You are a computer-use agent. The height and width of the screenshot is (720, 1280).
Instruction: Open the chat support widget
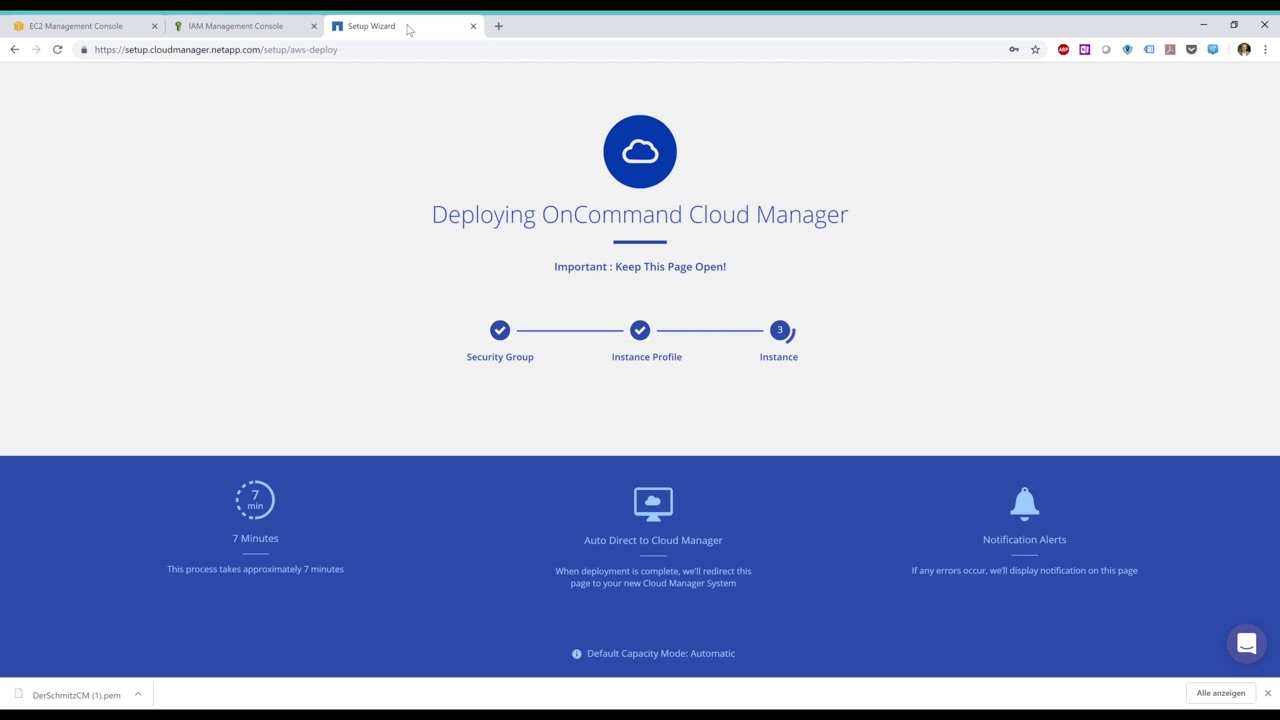(x=1246, y=644)
